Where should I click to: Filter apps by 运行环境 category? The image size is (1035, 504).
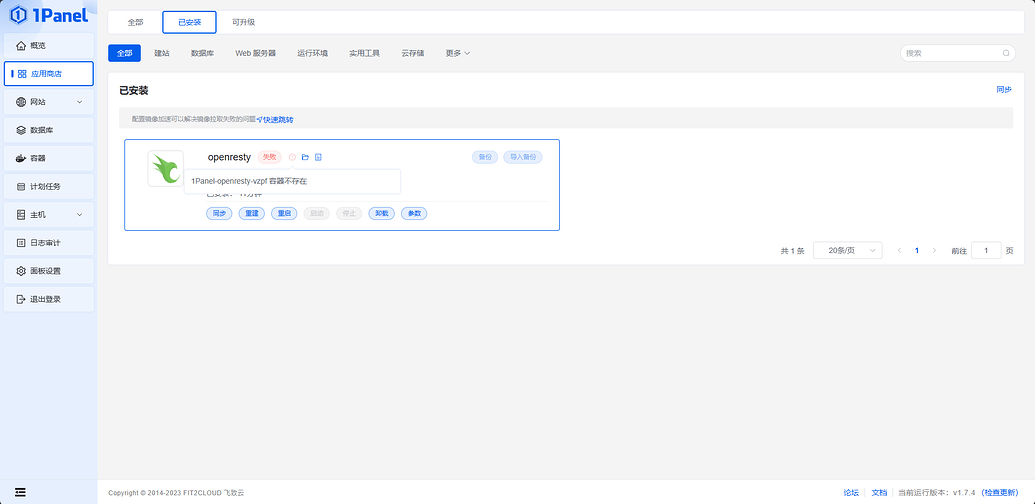[312, 53]
